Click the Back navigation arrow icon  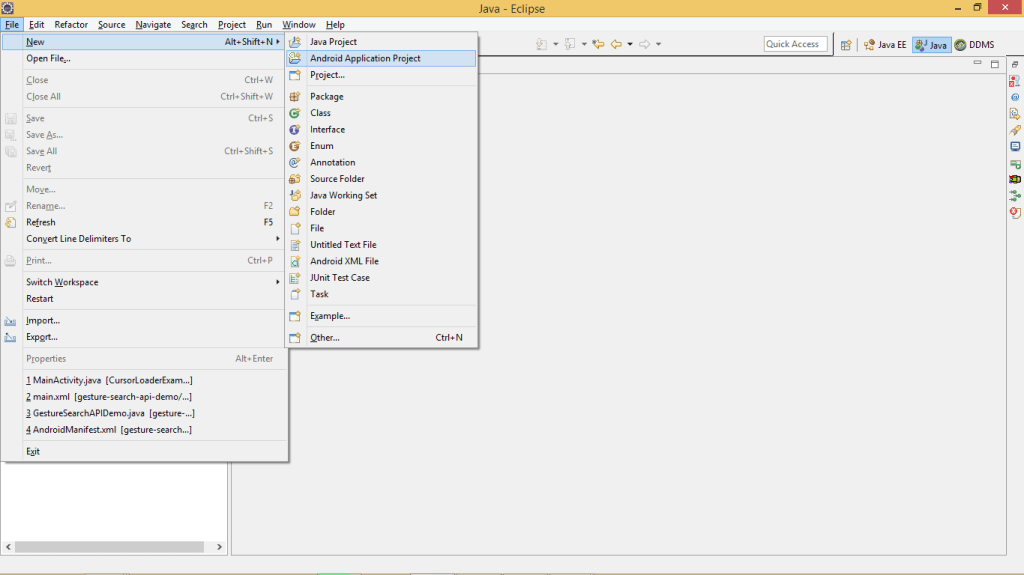click(x=616, y=44)
